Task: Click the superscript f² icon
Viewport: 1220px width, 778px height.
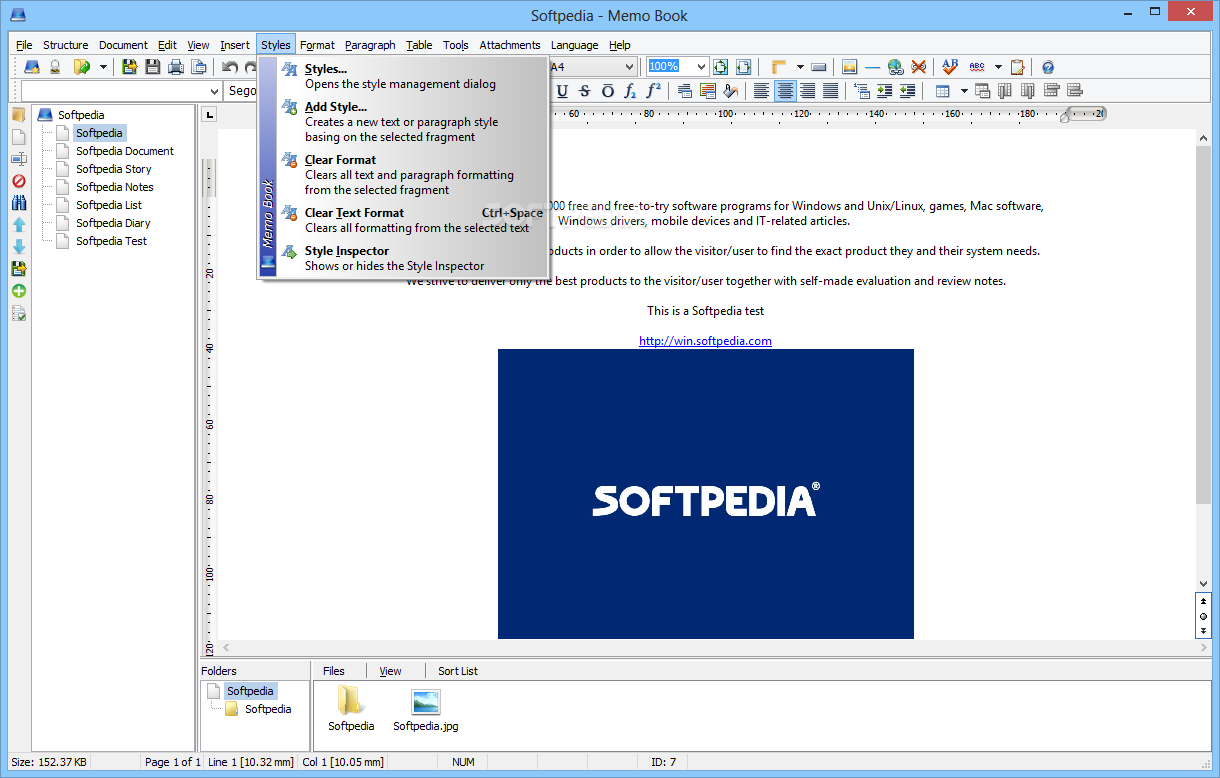Action: 653,91
